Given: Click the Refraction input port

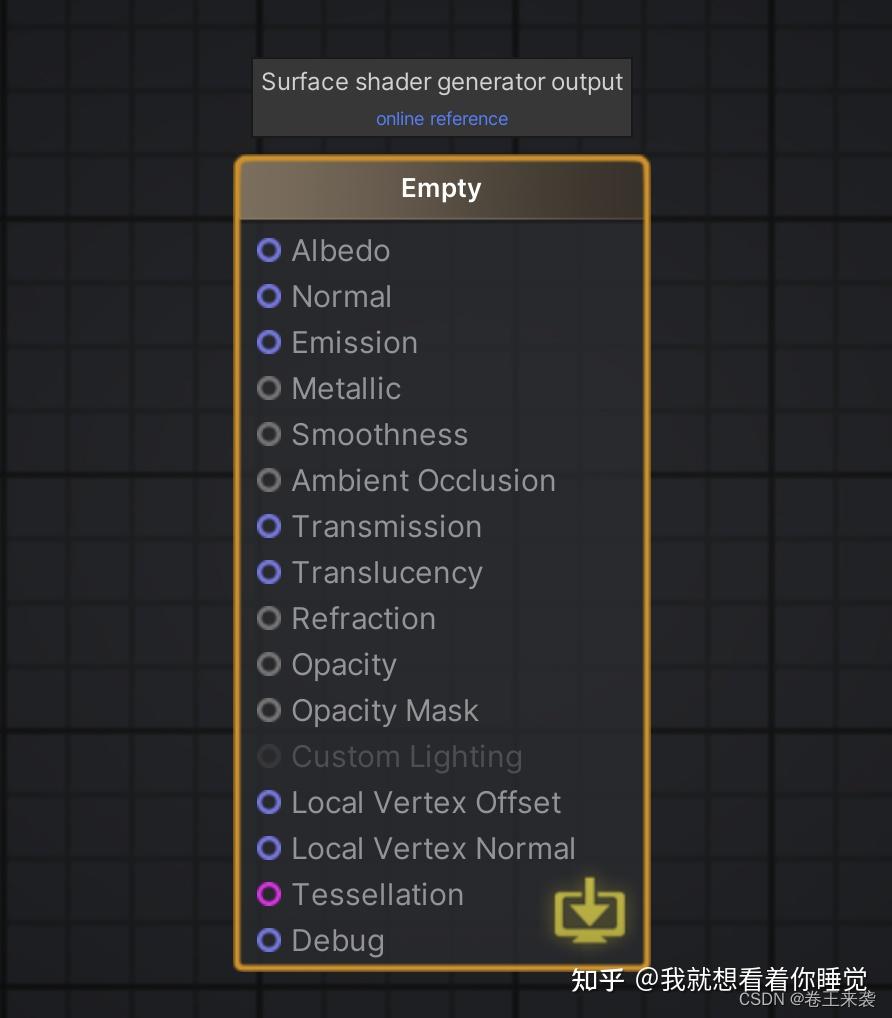Looking at the screenshot, I should tap(268, 618).
